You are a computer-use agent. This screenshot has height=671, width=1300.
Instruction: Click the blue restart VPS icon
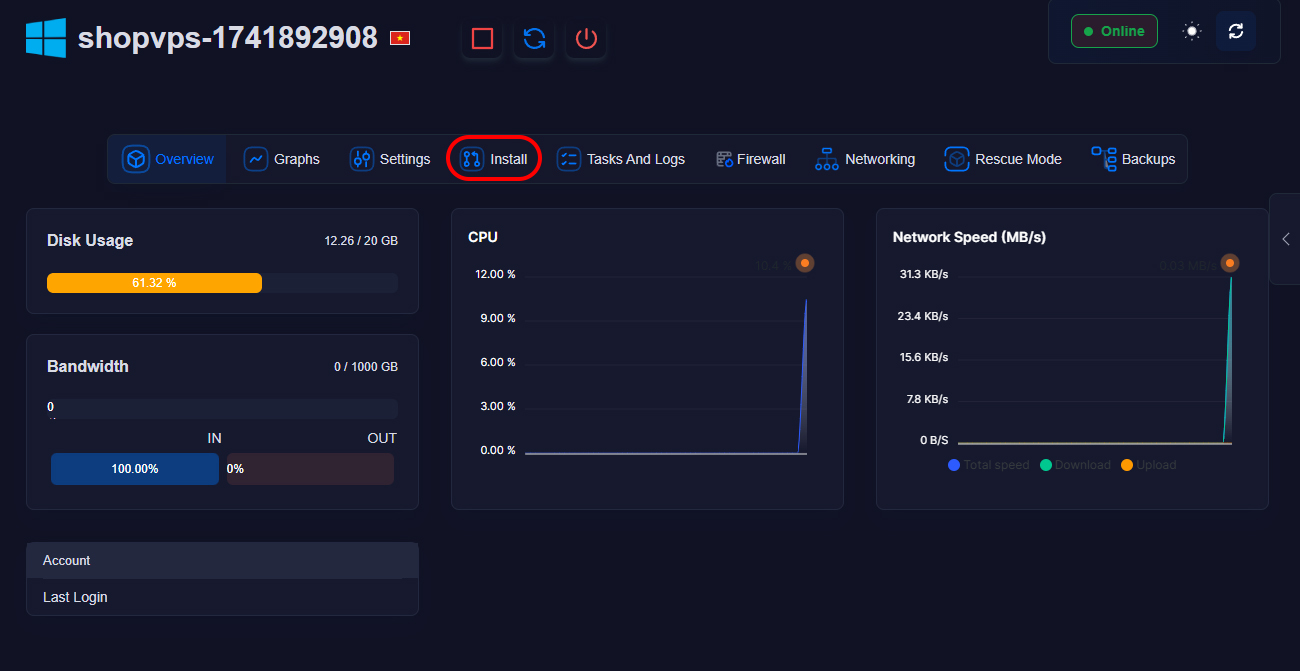click(x=535, y=39)
